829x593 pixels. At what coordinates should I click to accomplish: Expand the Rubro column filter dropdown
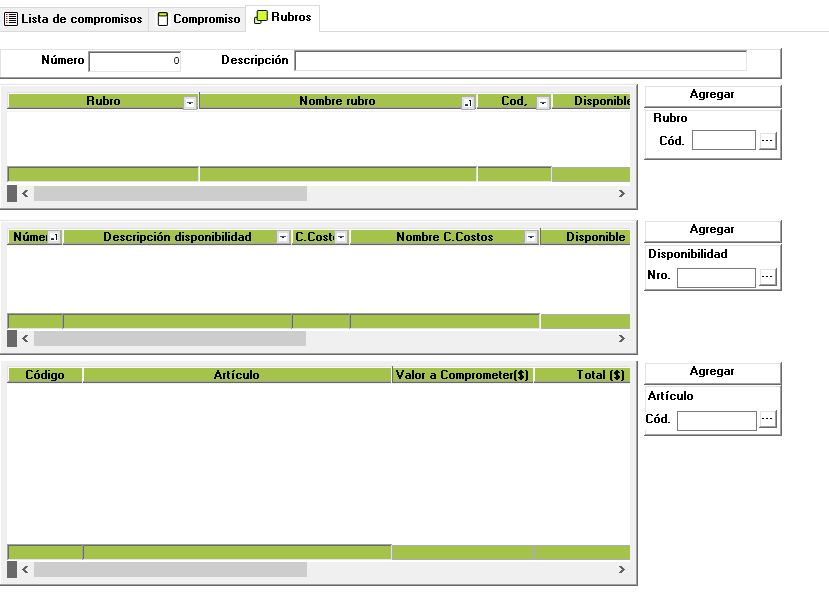click(x=190, y=102)
